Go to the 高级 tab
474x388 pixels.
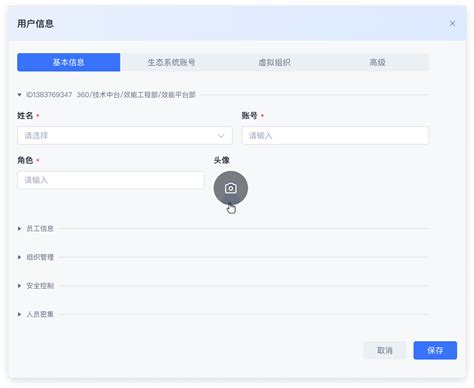377,62
